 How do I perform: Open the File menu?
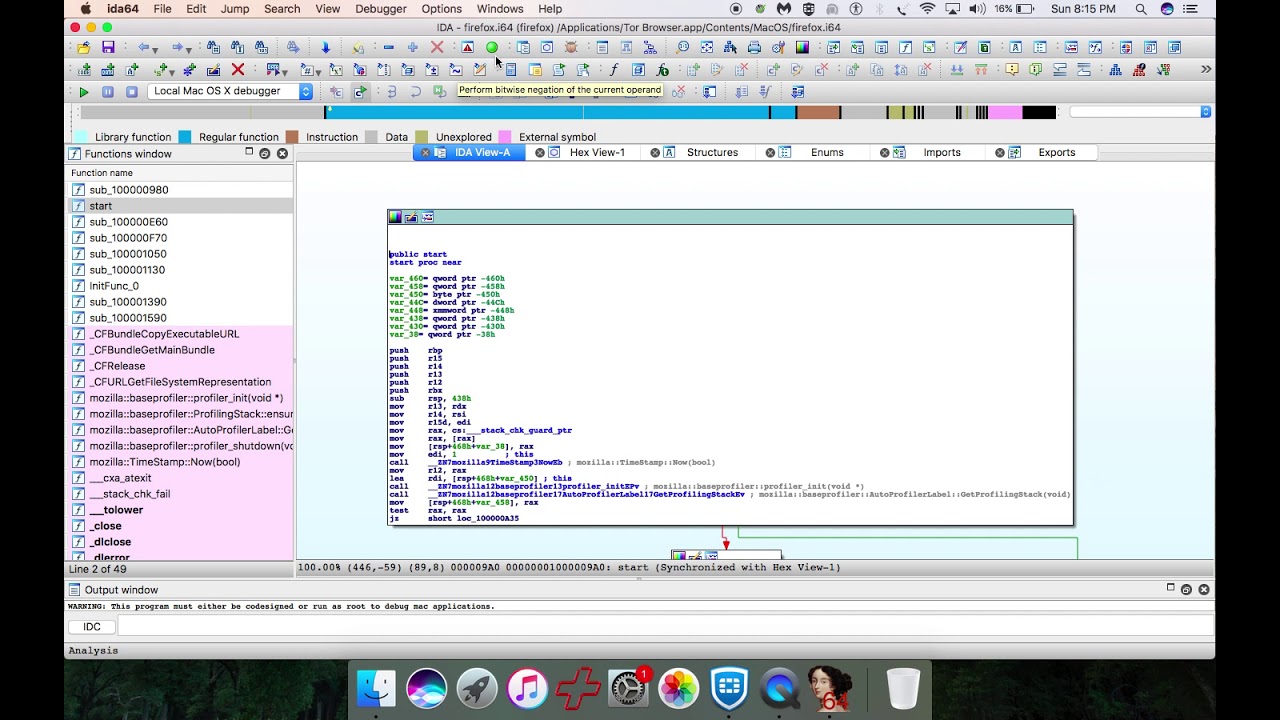click(x=162, y=9)
